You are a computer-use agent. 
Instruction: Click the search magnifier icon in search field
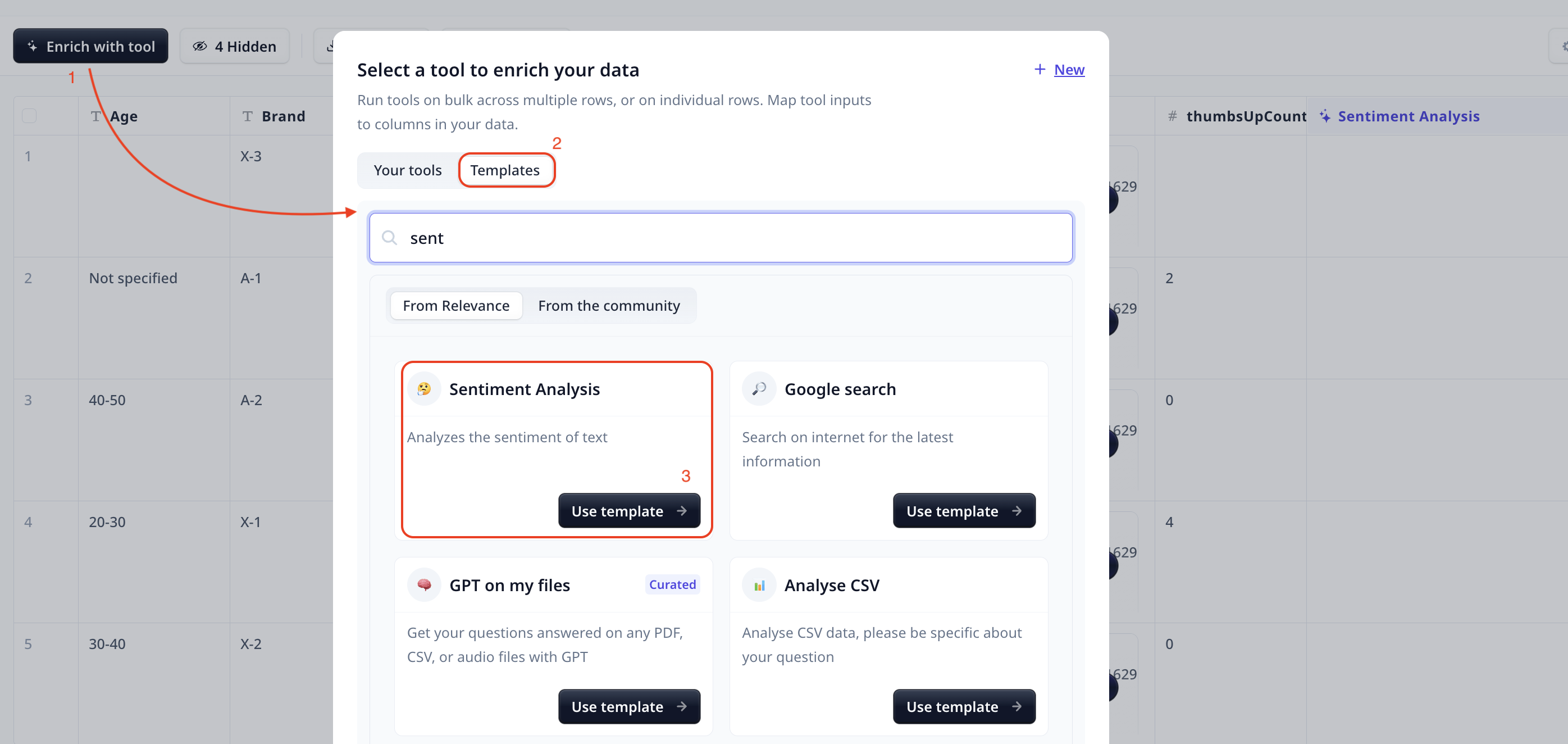tap(390, 238)
